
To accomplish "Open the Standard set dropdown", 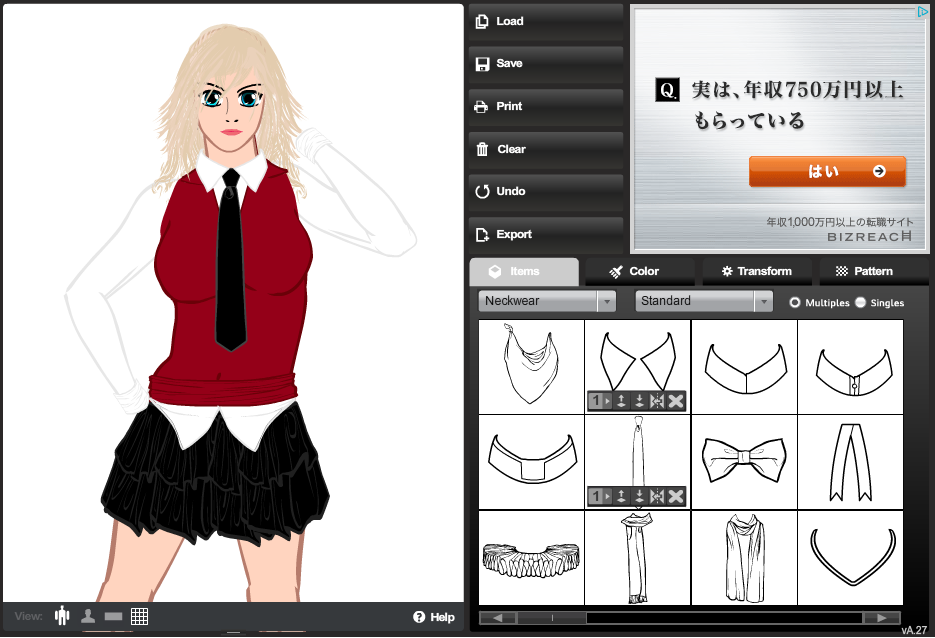I will coord(704,301).
